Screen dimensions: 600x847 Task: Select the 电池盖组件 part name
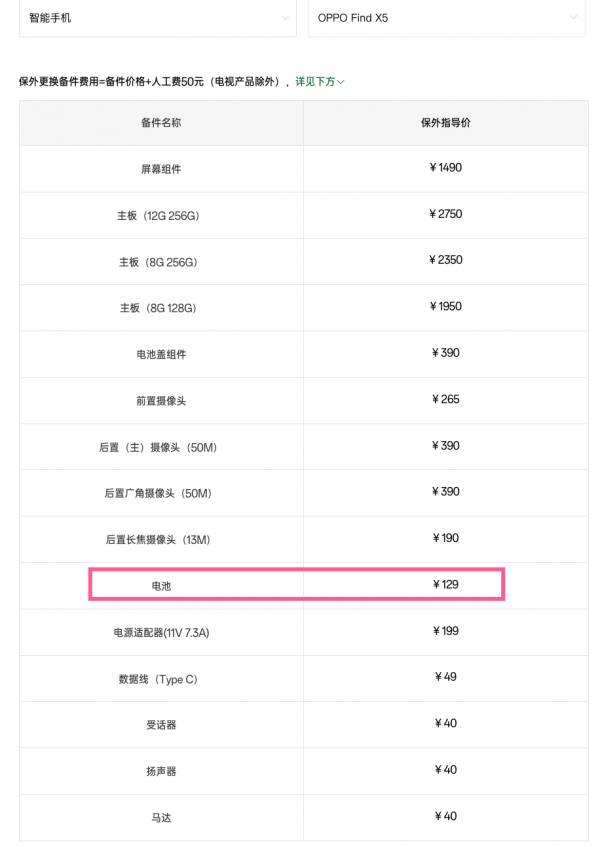point(161,354)
